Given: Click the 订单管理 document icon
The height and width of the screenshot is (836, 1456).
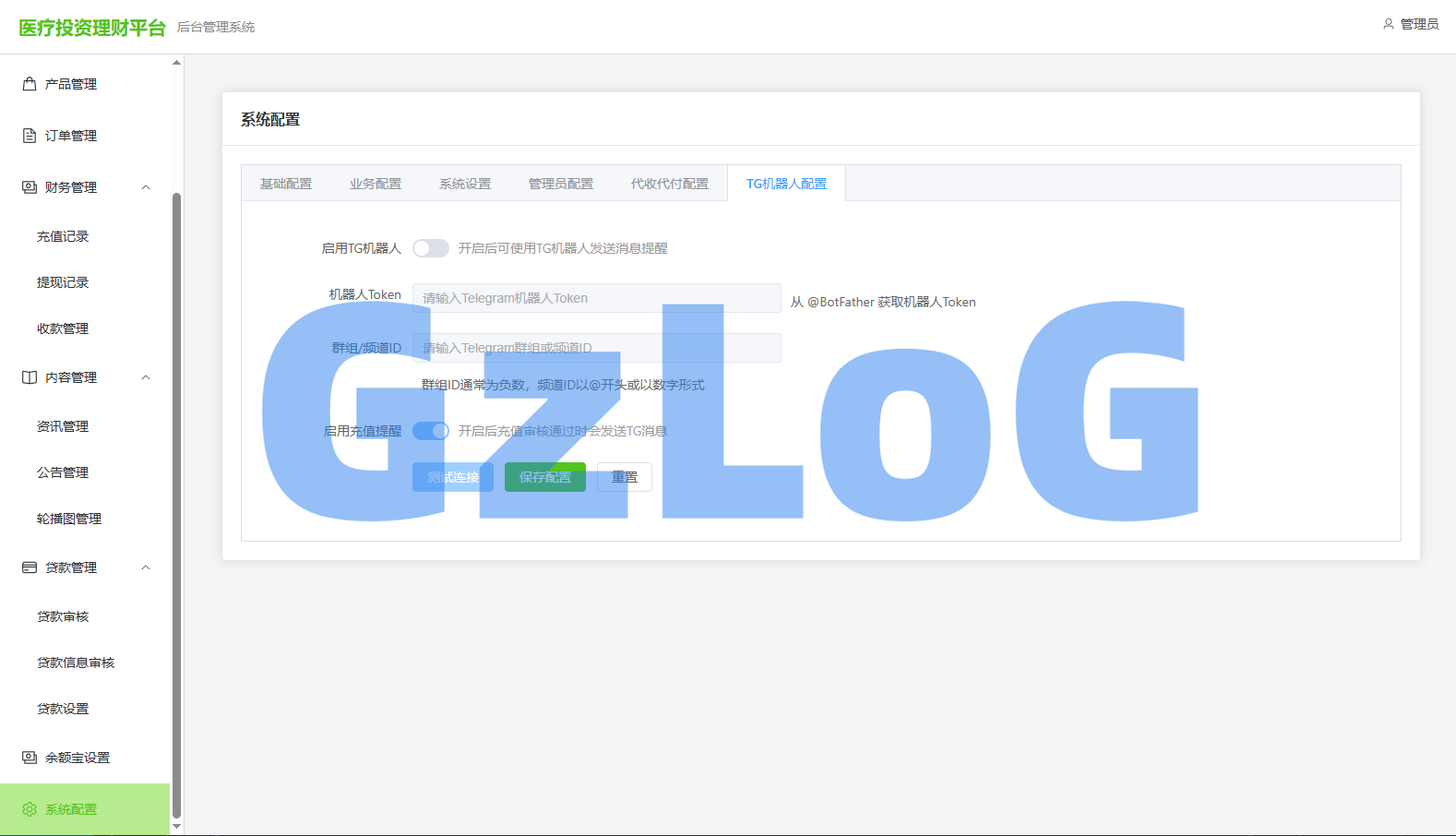Looking at the screenshot, I should pyautogui.click(x=30, y=136).
